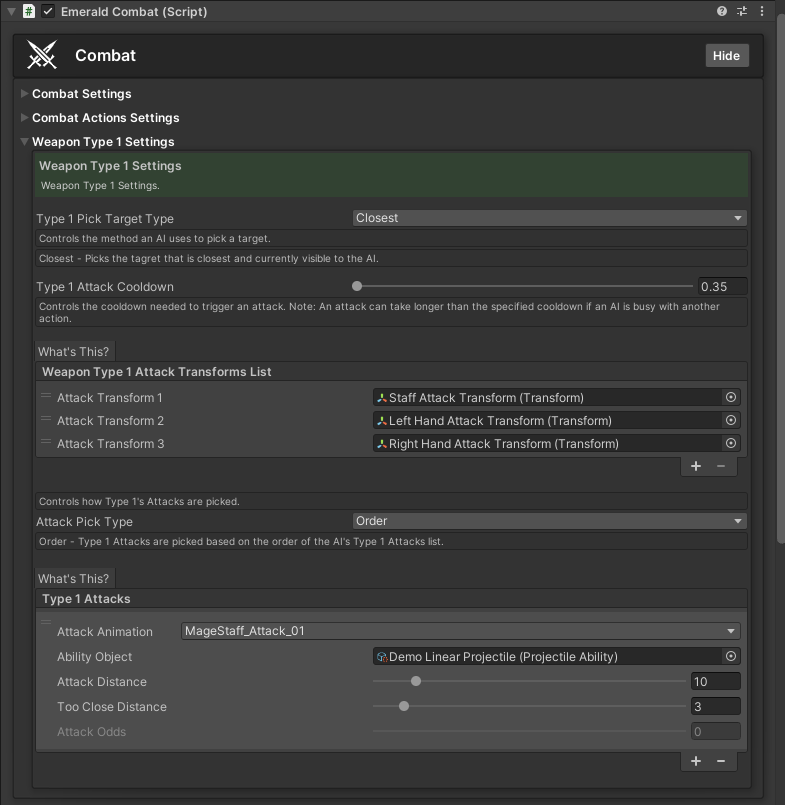Open the Type 1 Pick Target Type dropdown

click(x=549, y=218)
